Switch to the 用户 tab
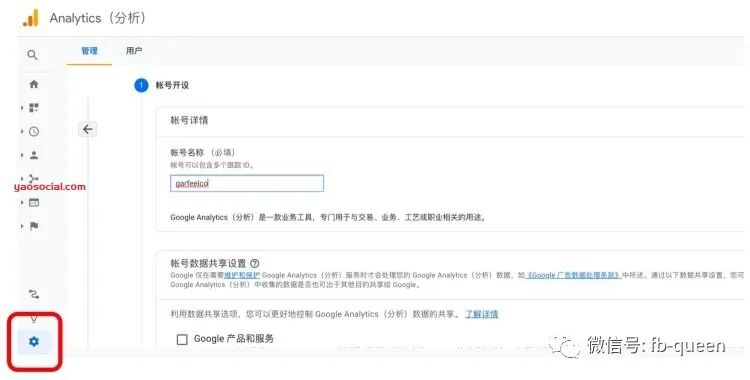This screenshot has height=380, width=750. (134, 51)
